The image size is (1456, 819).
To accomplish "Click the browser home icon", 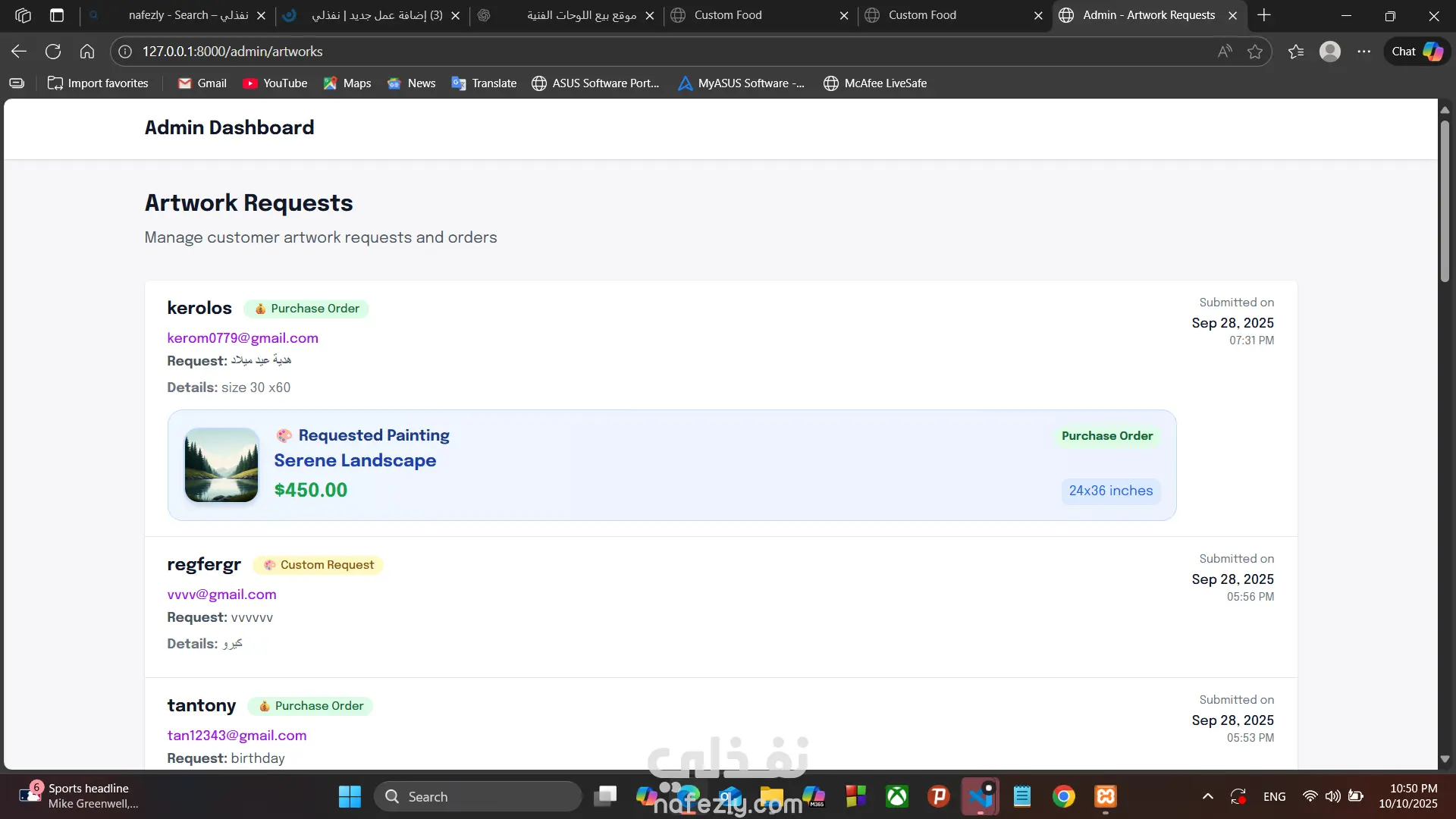I will coord(87,52).
